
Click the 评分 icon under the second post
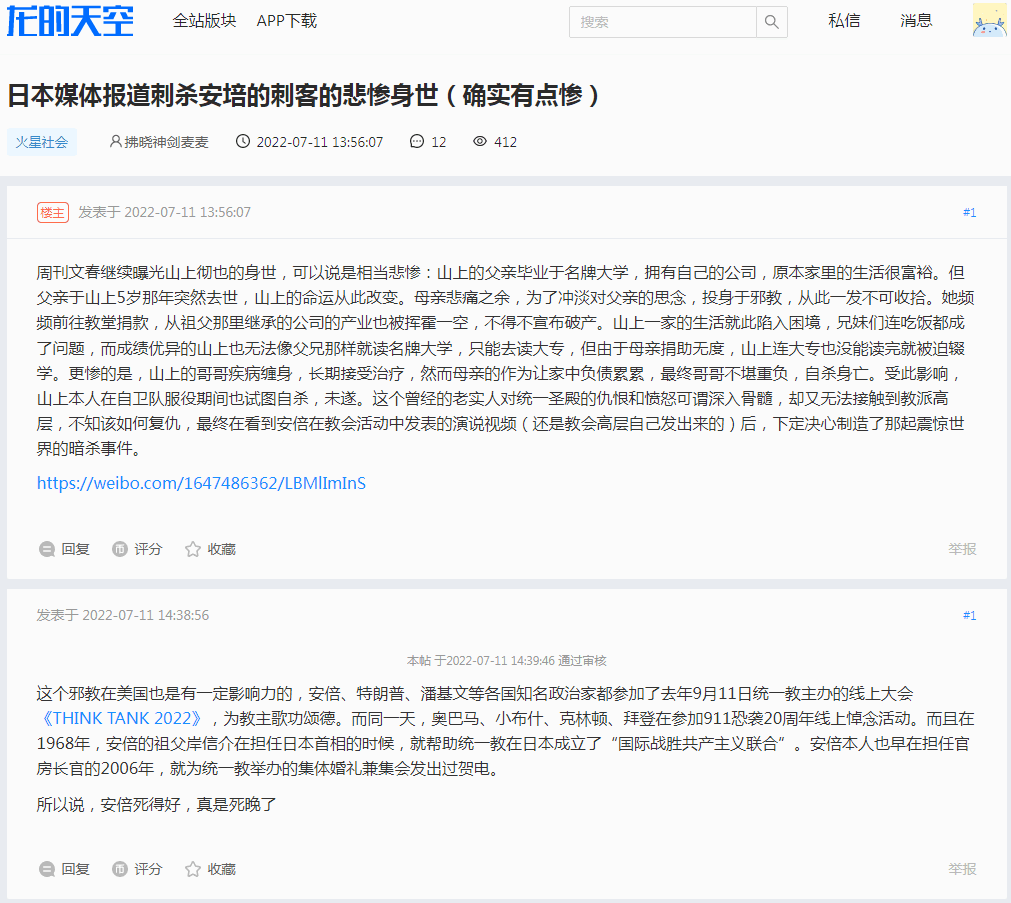point(119,869)
